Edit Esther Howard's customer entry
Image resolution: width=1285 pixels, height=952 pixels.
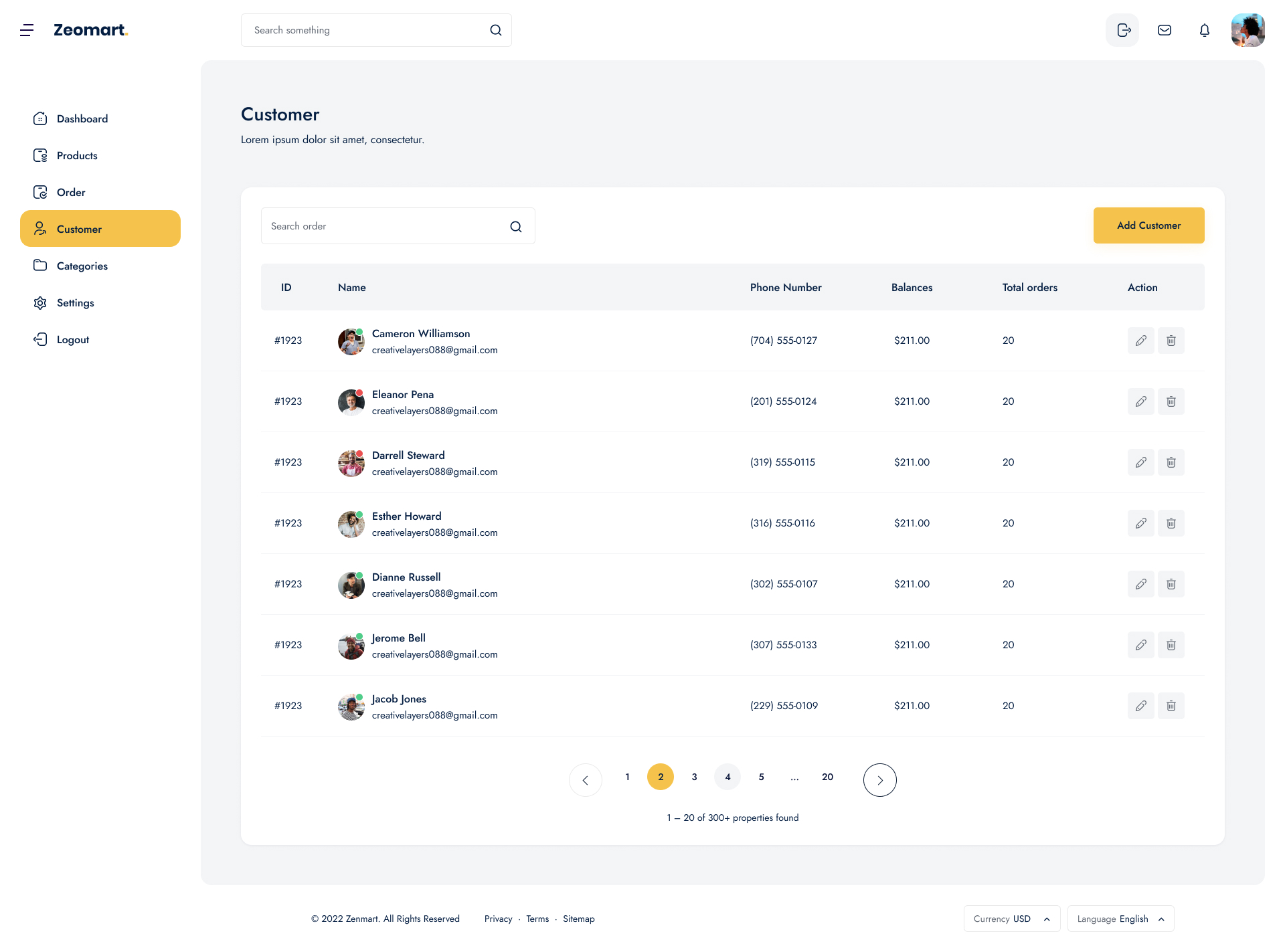[1140, 523]
